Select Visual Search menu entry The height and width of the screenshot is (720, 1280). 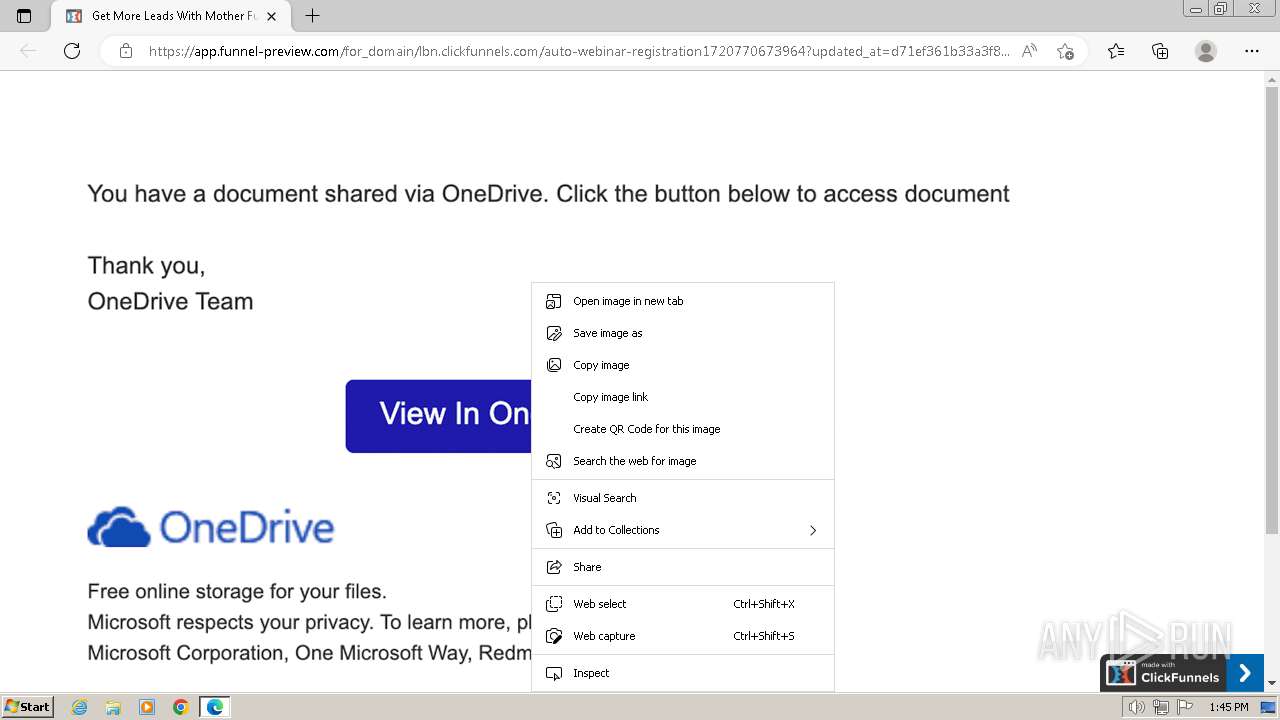(683, 498)
